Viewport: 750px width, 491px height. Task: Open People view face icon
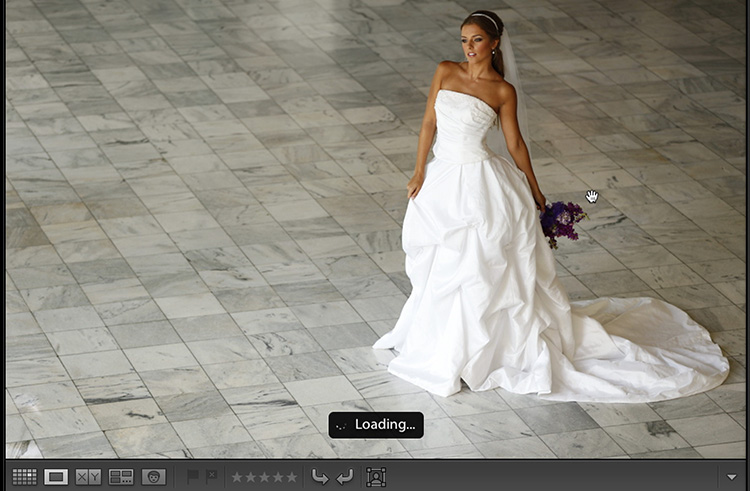(154, 477)
